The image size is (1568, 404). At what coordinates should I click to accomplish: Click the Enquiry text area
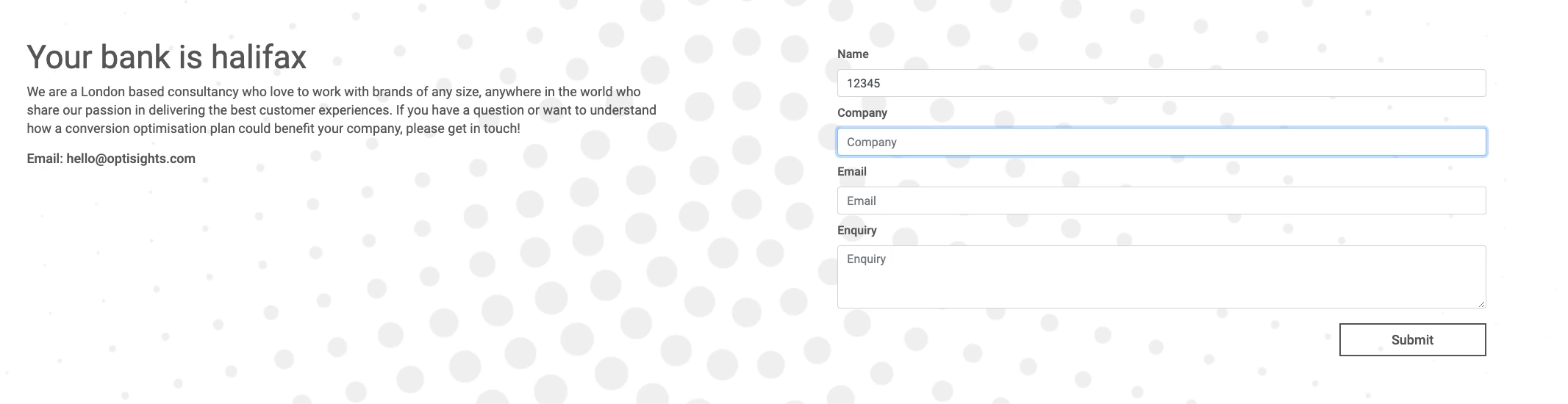[1161, 277]
